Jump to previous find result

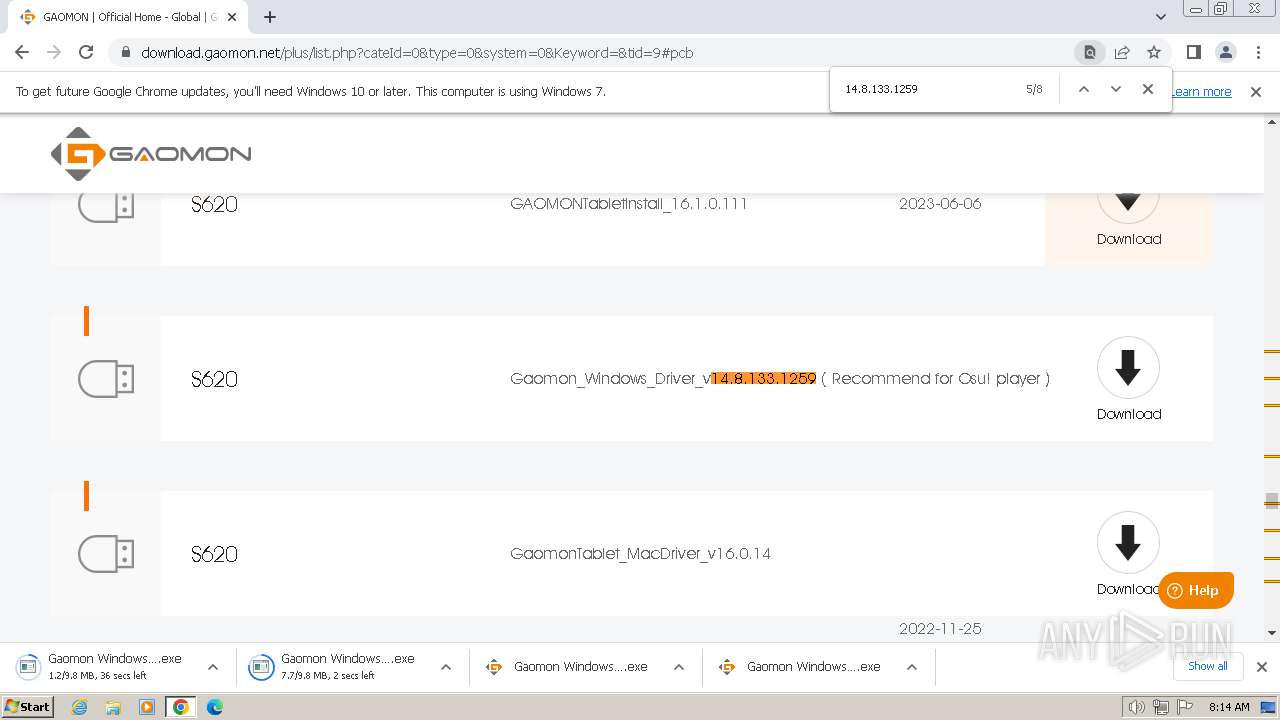1083,89
